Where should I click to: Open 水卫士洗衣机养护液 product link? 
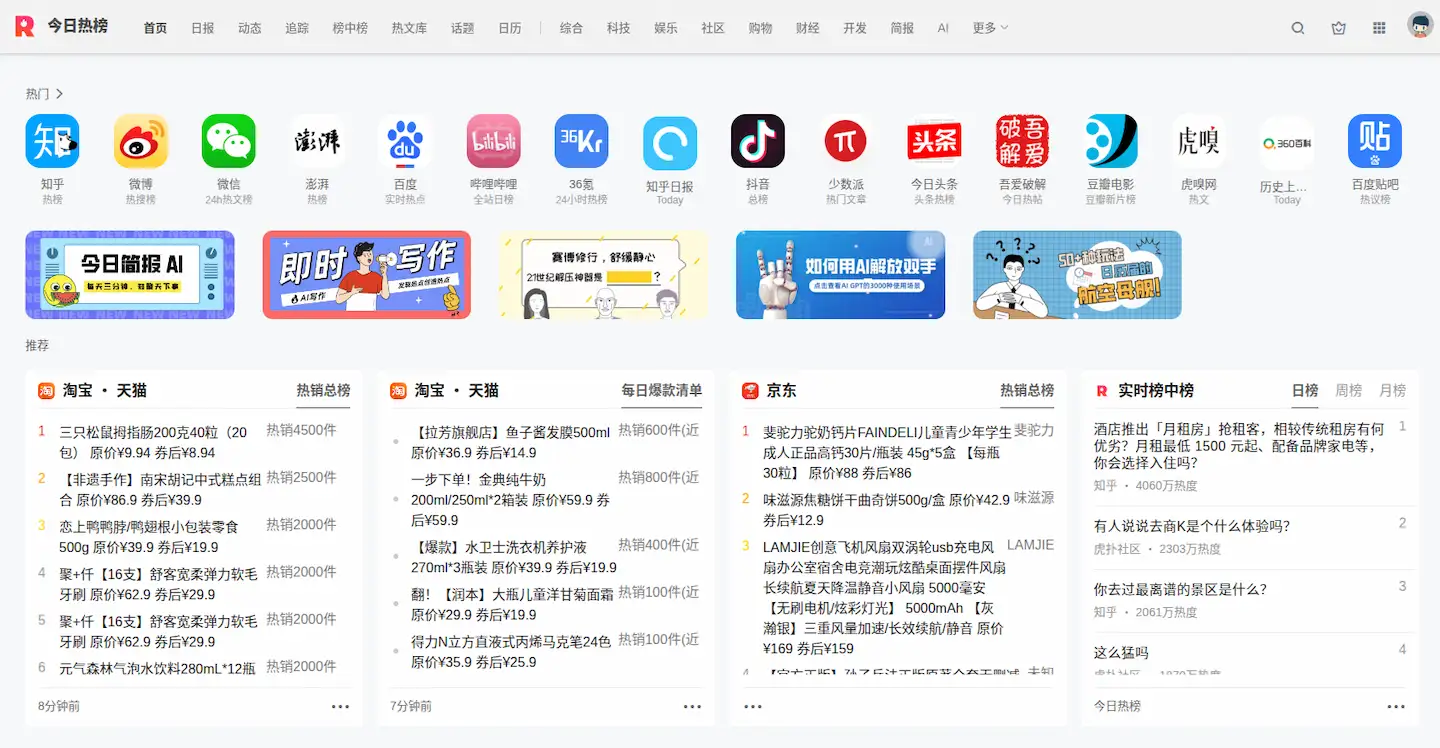point(514,557)
